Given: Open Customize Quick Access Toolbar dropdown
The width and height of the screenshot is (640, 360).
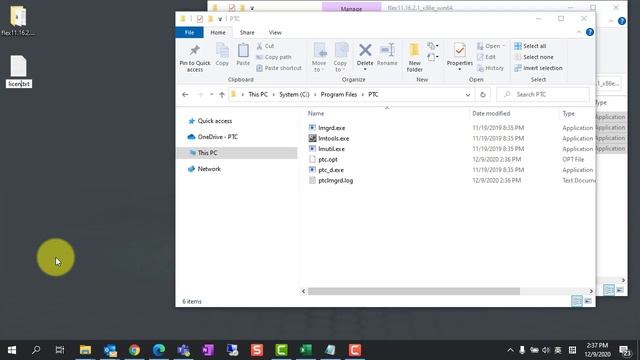Looking at the screenshot, I should pyautogui.click(x=220, y=19).
